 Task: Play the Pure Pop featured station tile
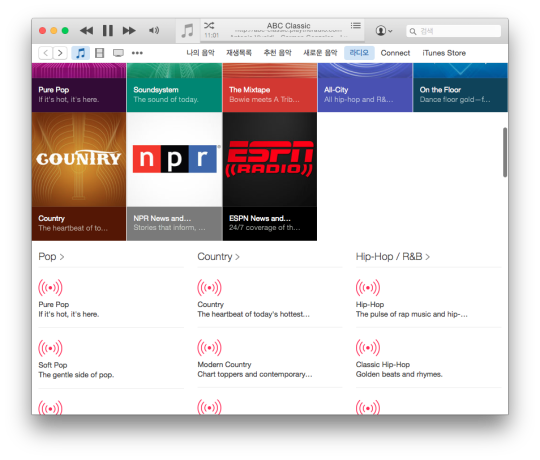pos(79,87)
